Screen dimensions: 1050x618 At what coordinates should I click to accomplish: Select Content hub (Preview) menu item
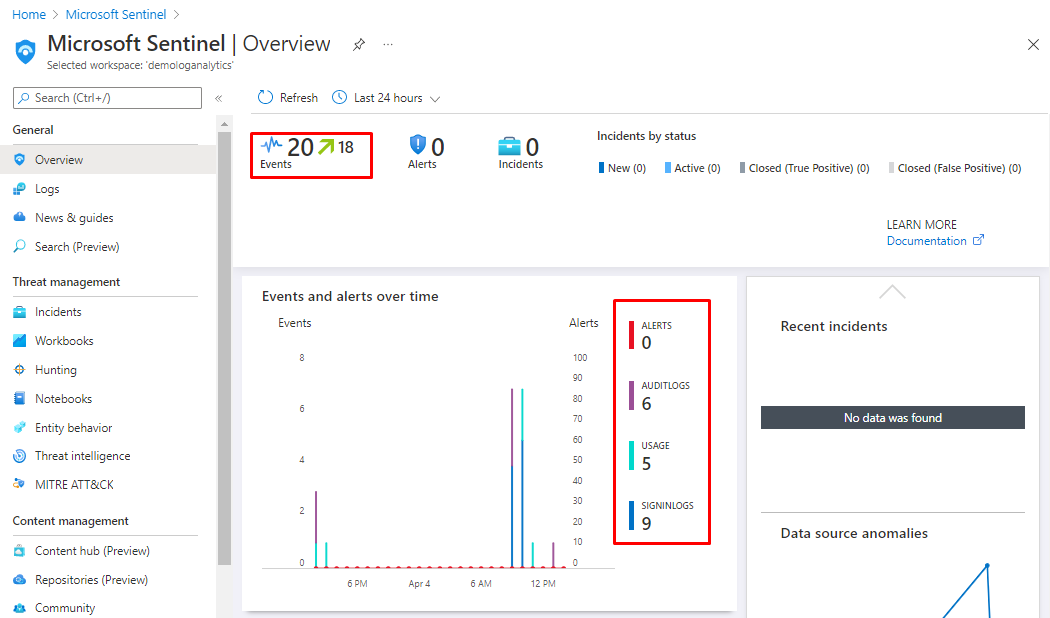tap(92, 551)
